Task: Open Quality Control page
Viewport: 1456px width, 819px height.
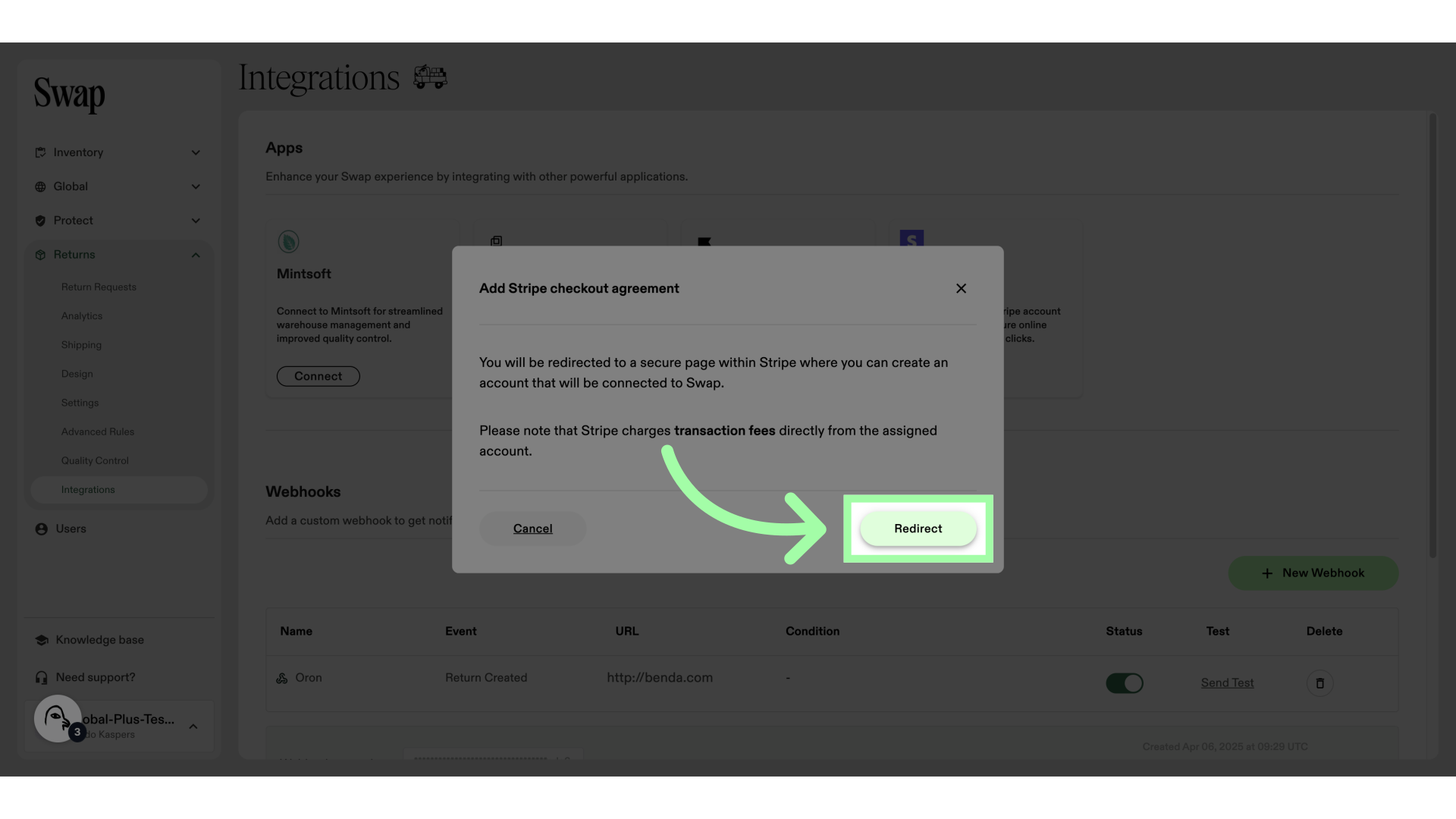Action: 95,460
